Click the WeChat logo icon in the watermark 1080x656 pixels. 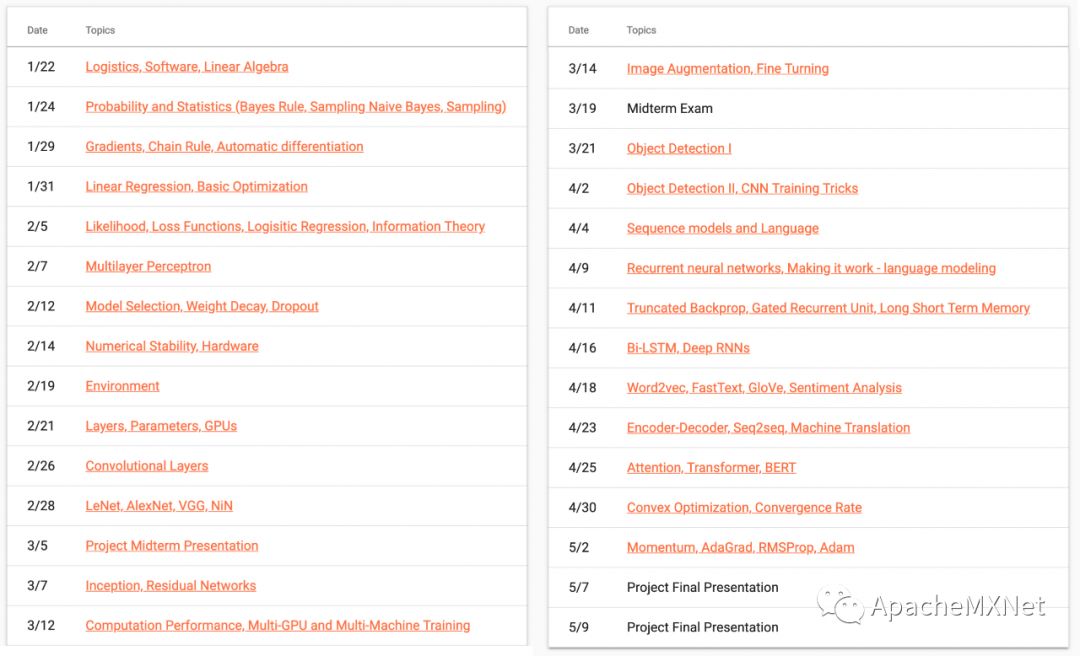840,605
